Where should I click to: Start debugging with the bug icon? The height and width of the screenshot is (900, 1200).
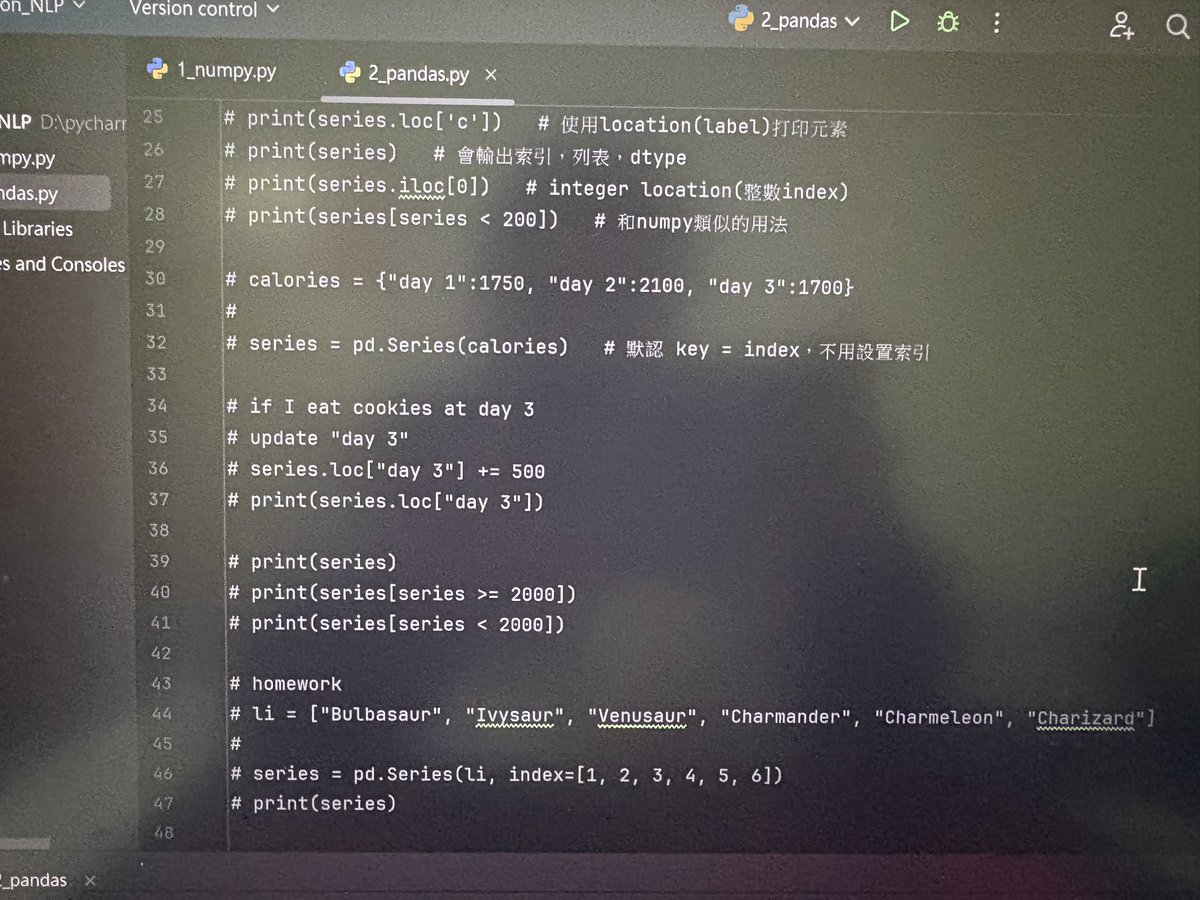tap(947, 20)
